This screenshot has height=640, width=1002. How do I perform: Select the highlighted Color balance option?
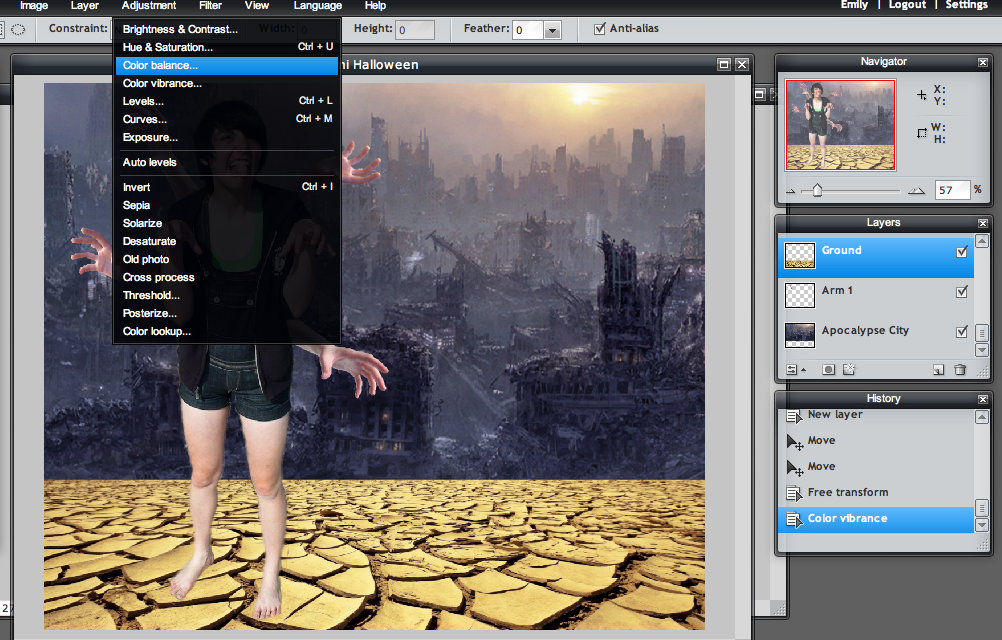227,65
